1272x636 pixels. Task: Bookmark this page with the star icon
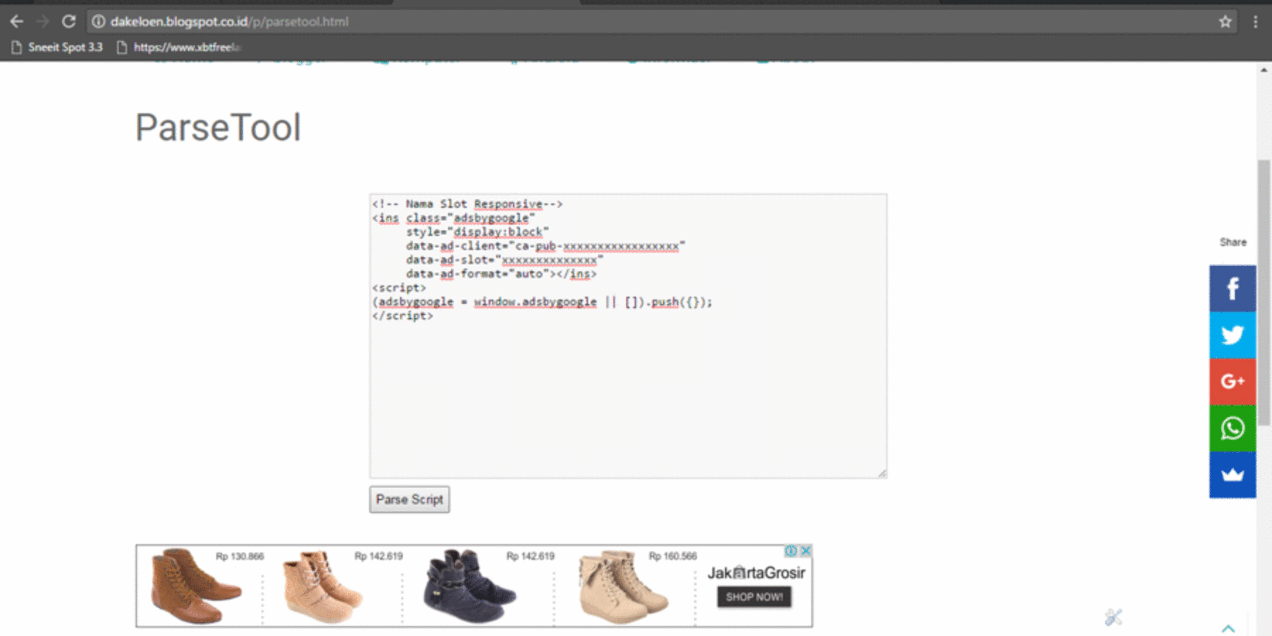(1225, 21)
